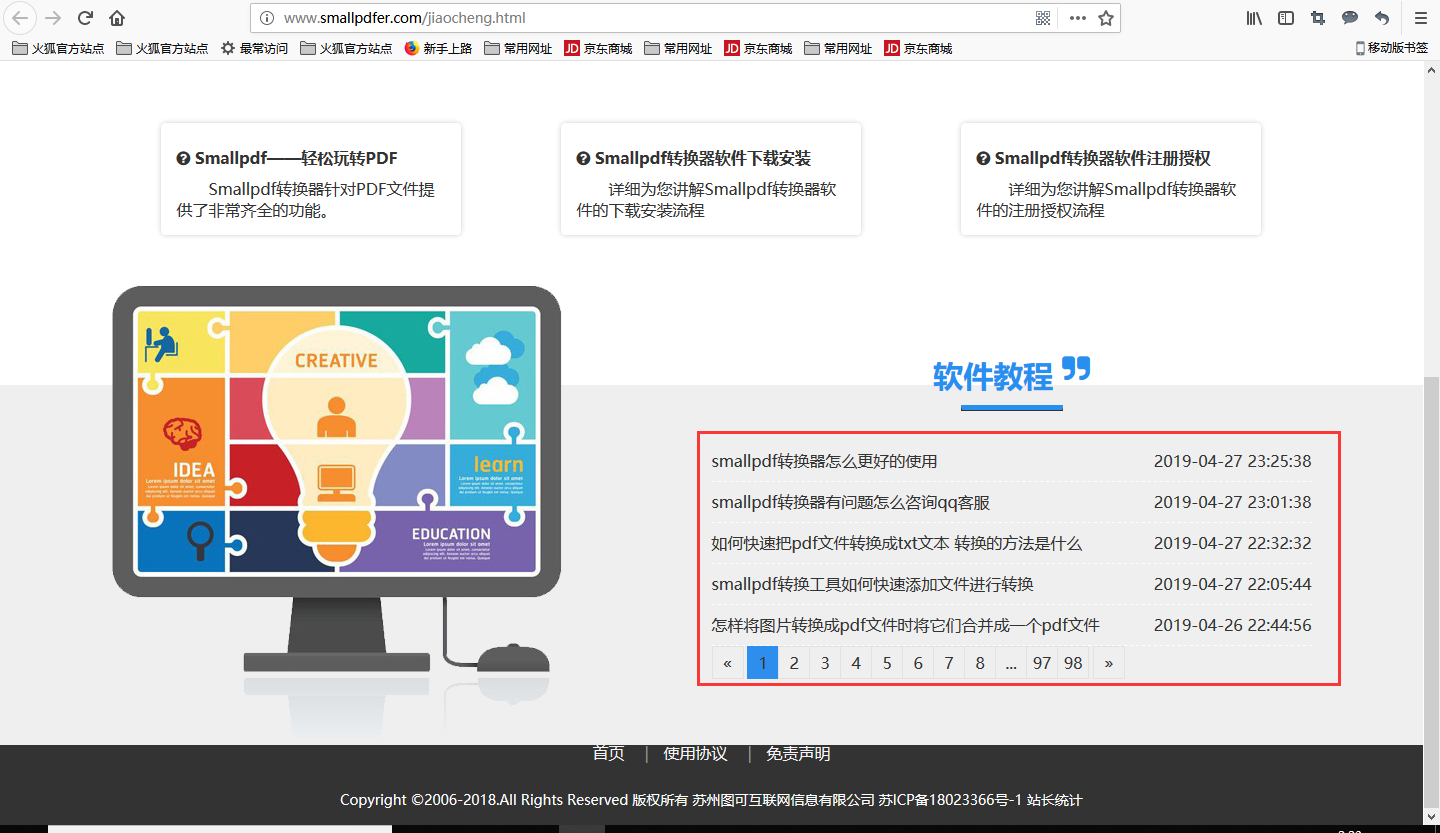Open the page actions three-dots menu
The height and width of the screenshot is (833, 1440).
(x=1077, y=18)
